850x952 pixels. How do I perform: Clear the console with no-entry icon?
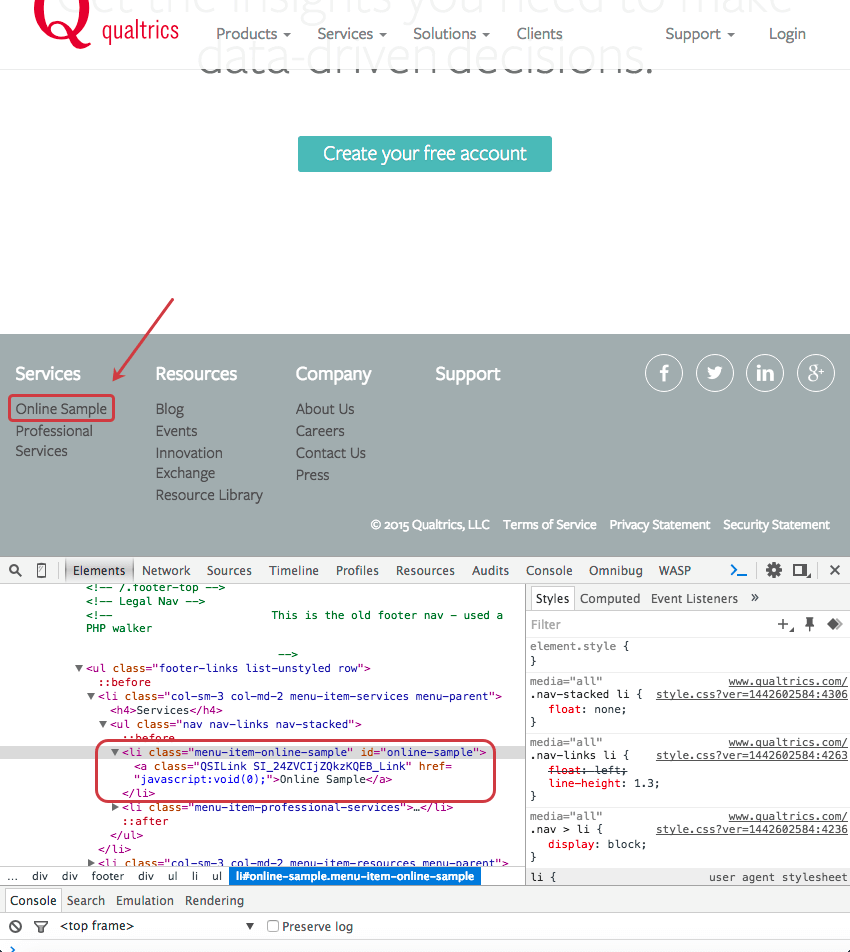coord(14,926)
